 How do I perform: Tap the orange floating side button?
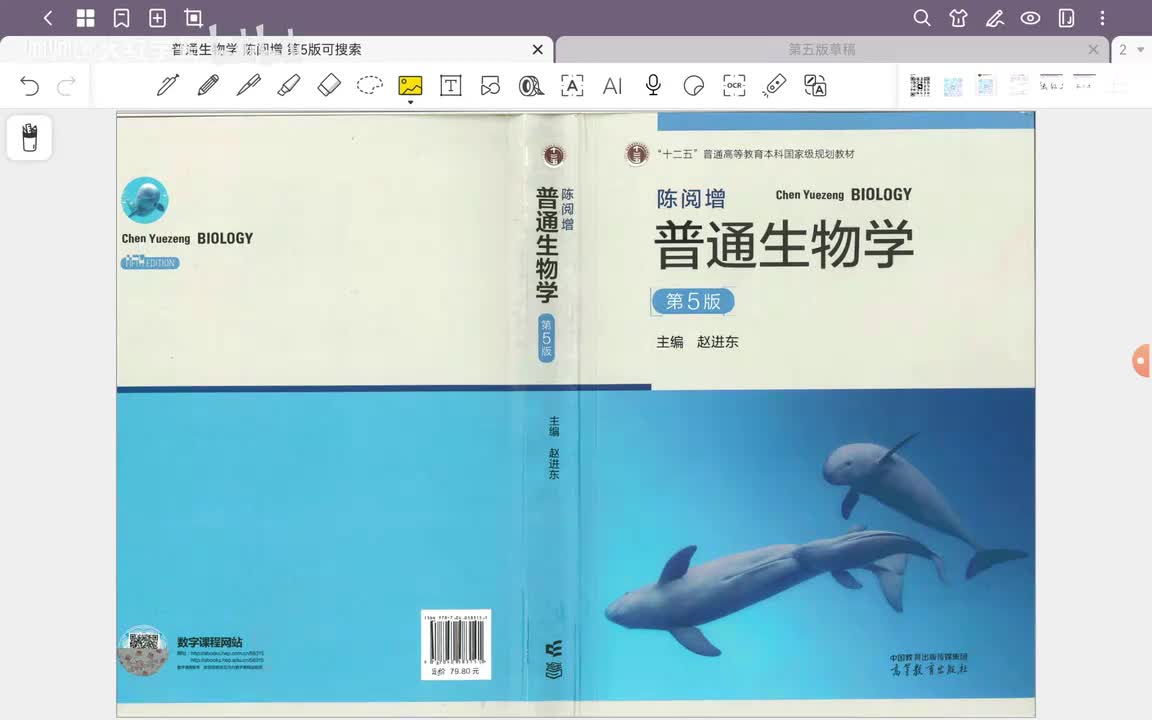click(x=1142, y=361)
